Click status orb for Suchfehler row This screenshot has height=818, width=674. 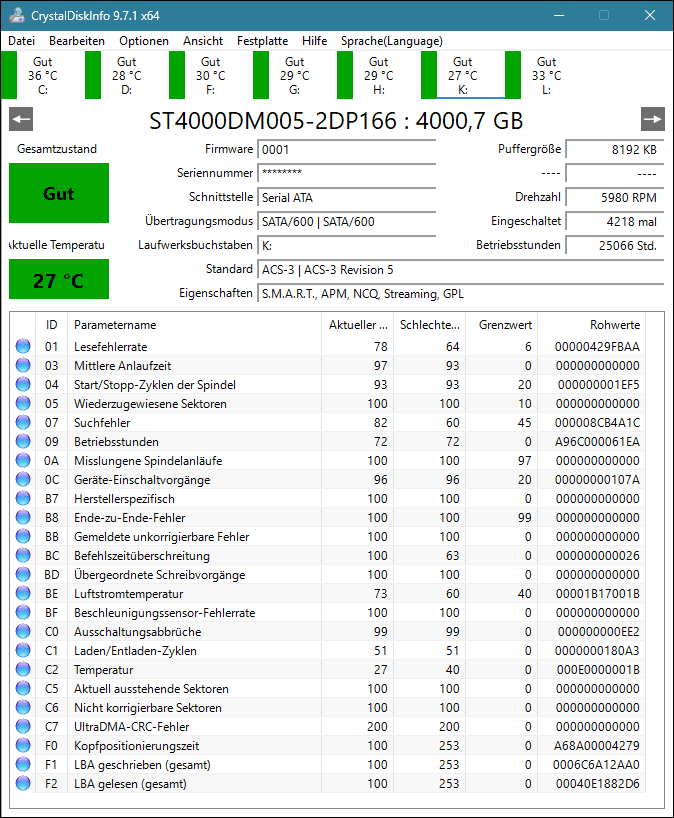coord(23,422)
